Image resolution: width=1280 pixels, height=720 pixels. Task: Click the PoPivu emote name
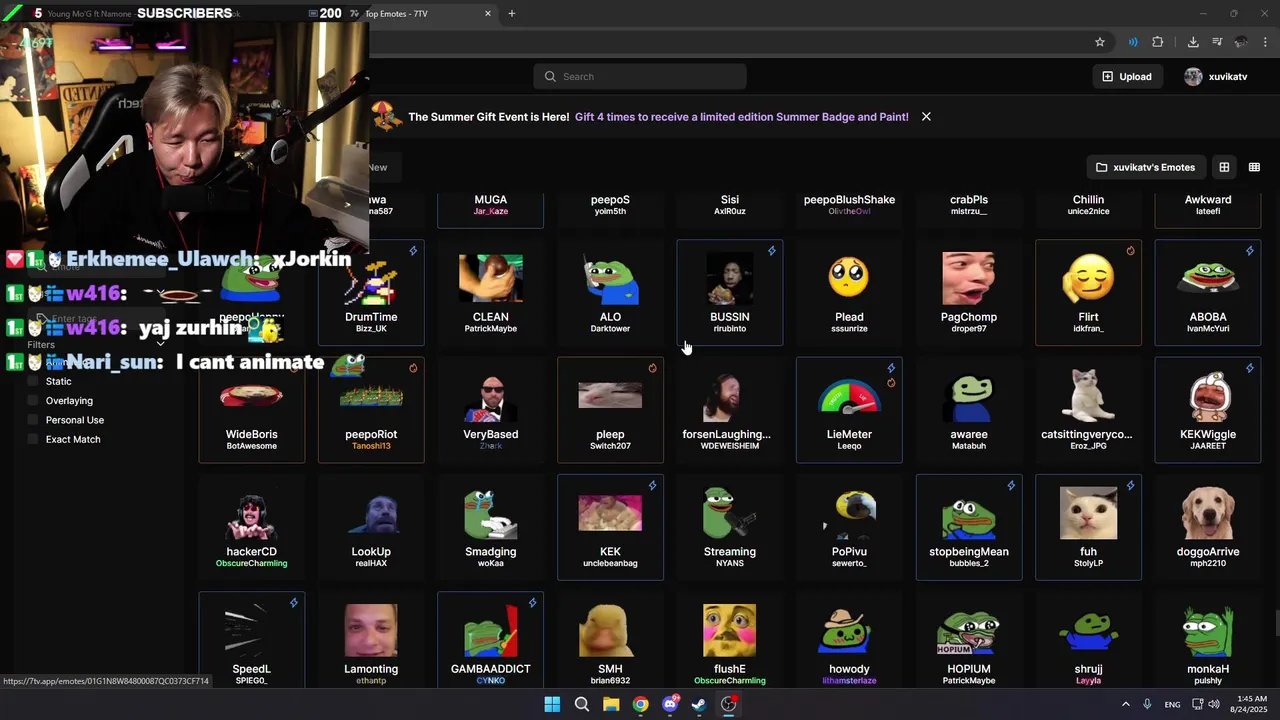(849, 552)
